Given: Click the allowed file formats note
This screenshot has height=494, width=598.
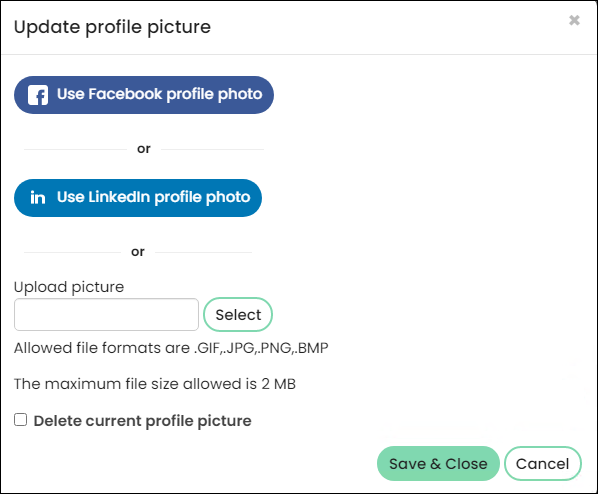Looking at the screenshot, I should pos(171,348).
